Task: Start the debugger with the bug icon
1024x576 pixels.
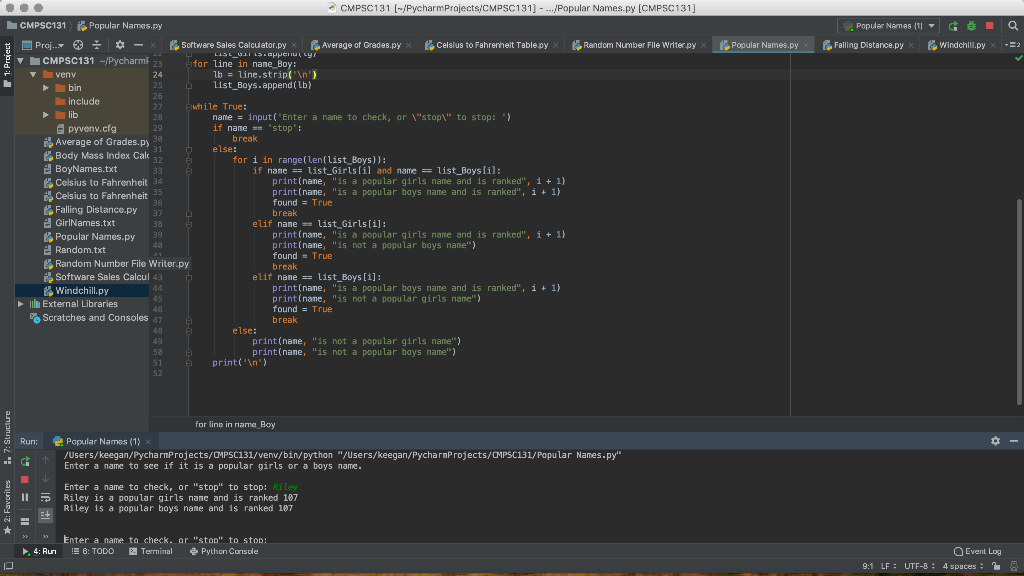Action: 971,26
